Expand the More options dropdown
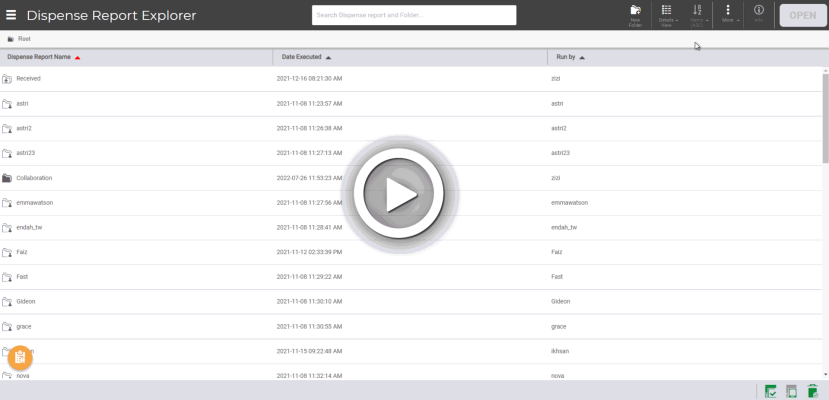The height and width of the screenshot is (400, 829). 728,14
